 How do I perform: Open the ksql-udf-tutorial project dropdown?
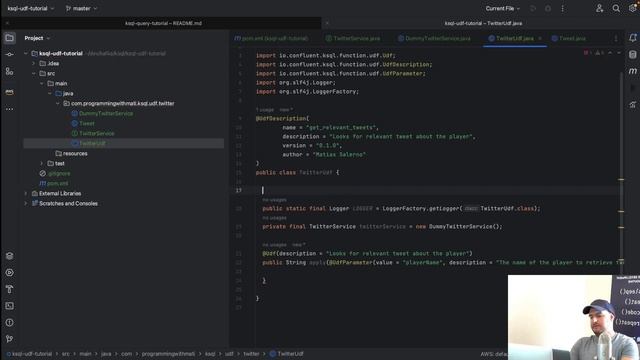(x=31, y=9)
